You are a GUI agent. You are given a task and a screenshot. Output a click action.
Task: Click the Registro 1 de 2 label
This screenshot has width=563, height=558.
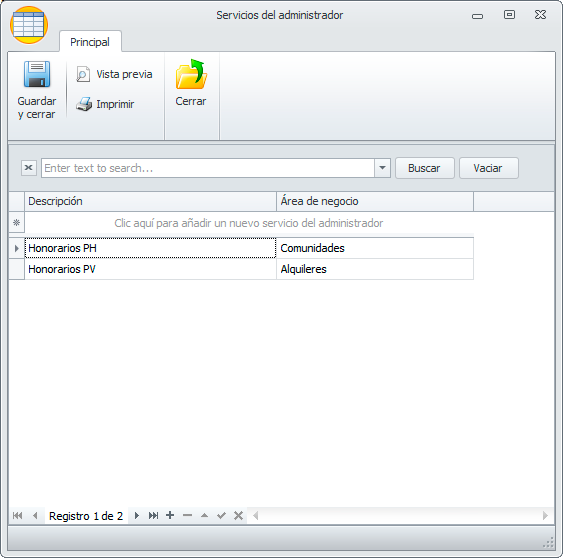tap(86, 516)
